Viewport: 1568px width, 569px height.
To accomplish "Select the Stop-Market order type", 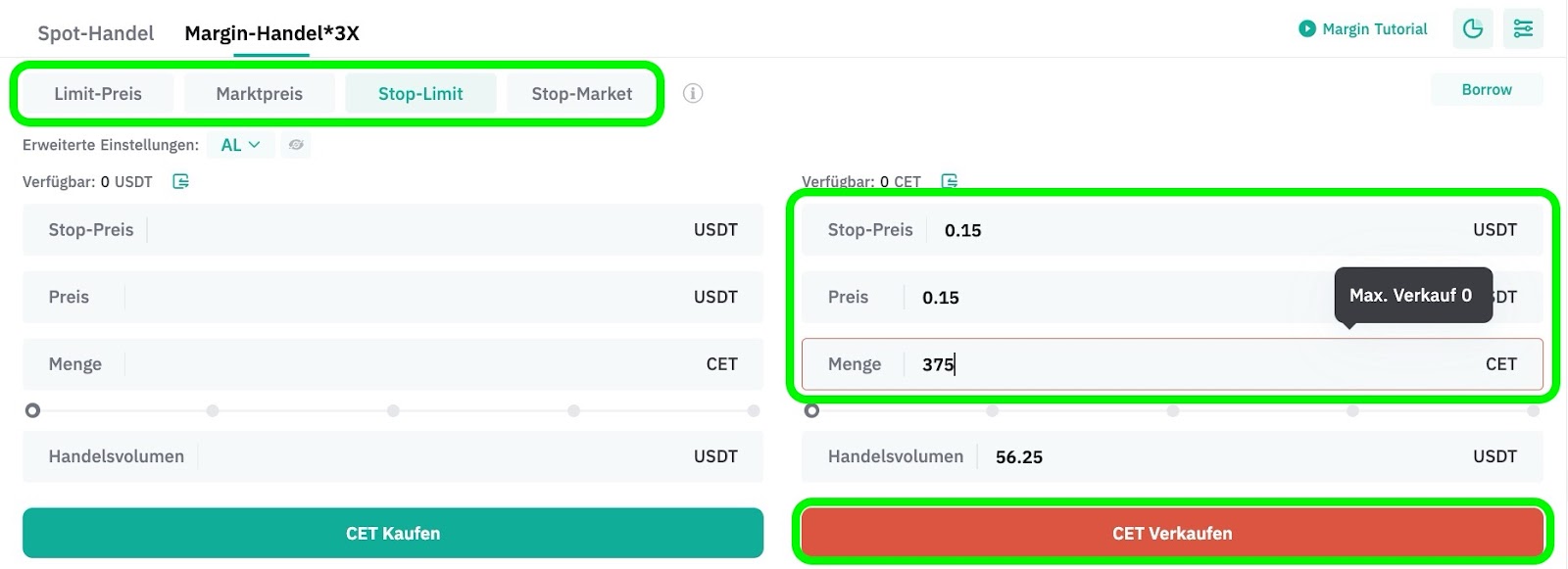I will [x=581, y=94].
